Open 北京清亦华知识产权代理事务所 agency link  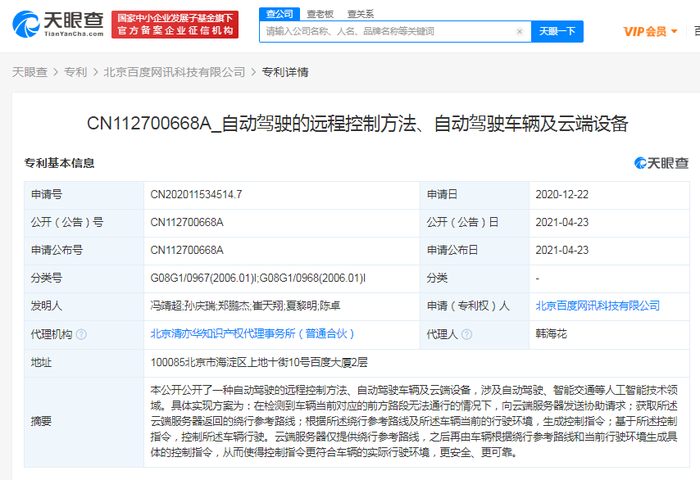tap(252, 334)
